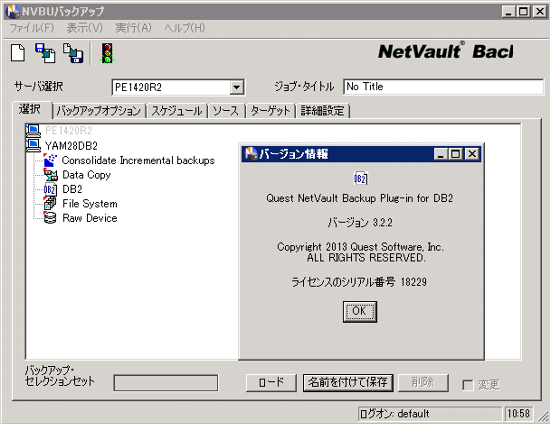This screenshot has width=550, height=424.
Task: Open the ヘルプ(H) menu
Action: point(185,28)
